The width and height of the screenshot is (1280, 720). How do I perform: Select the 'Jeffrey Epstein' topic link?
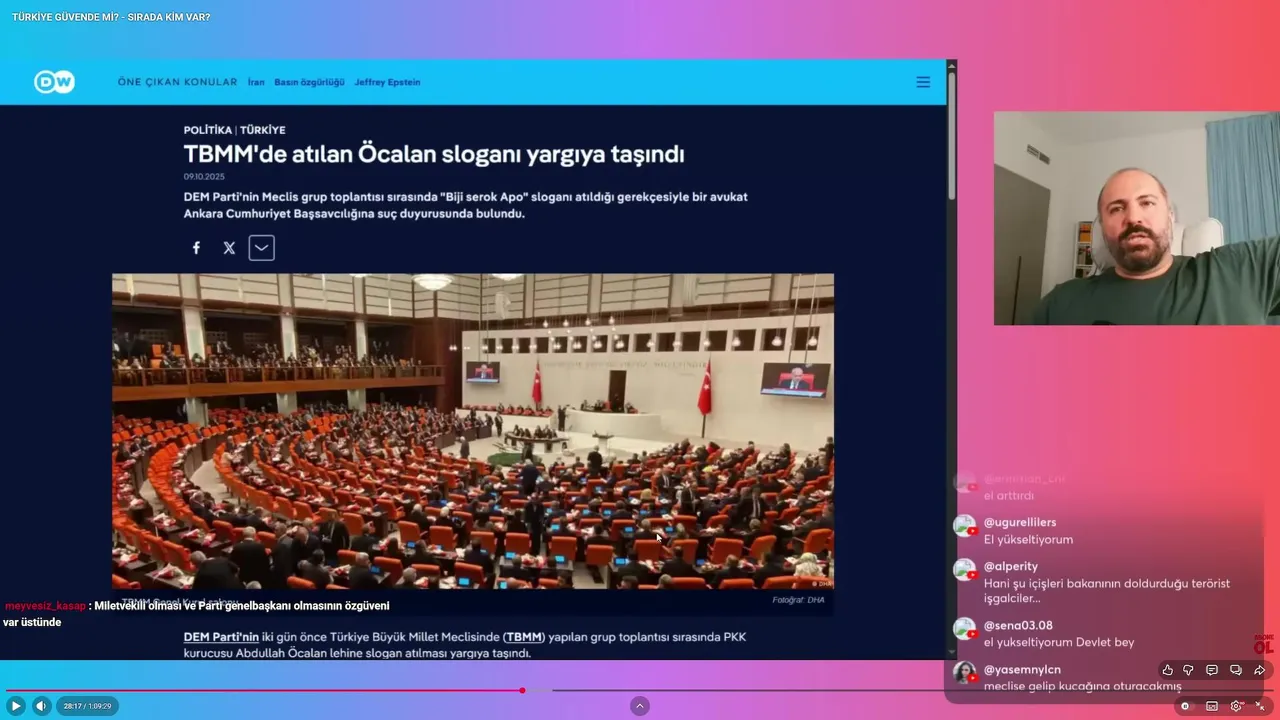pos(387,82)
